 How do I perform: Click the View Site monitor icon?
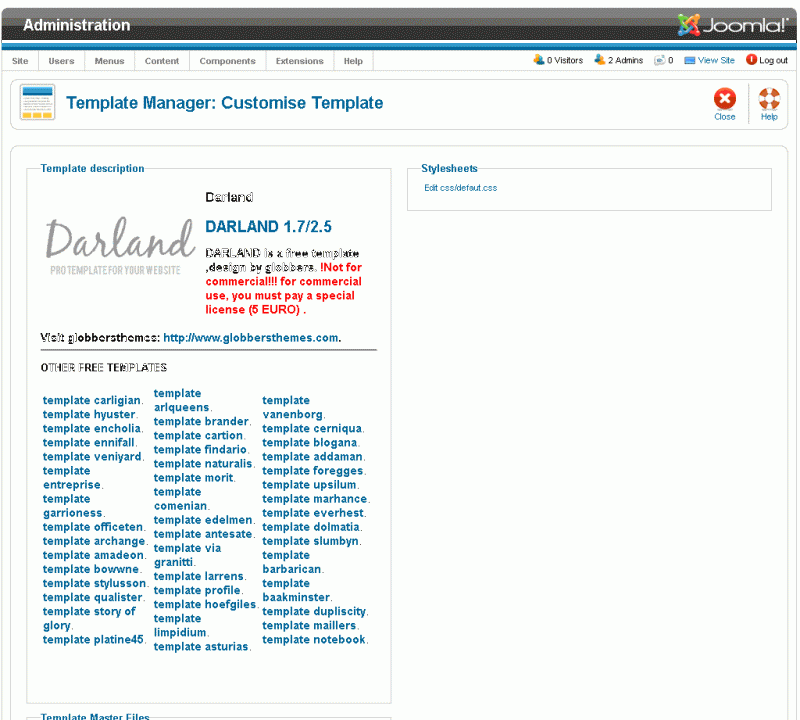pyautogui.click(x=690, y=60)
